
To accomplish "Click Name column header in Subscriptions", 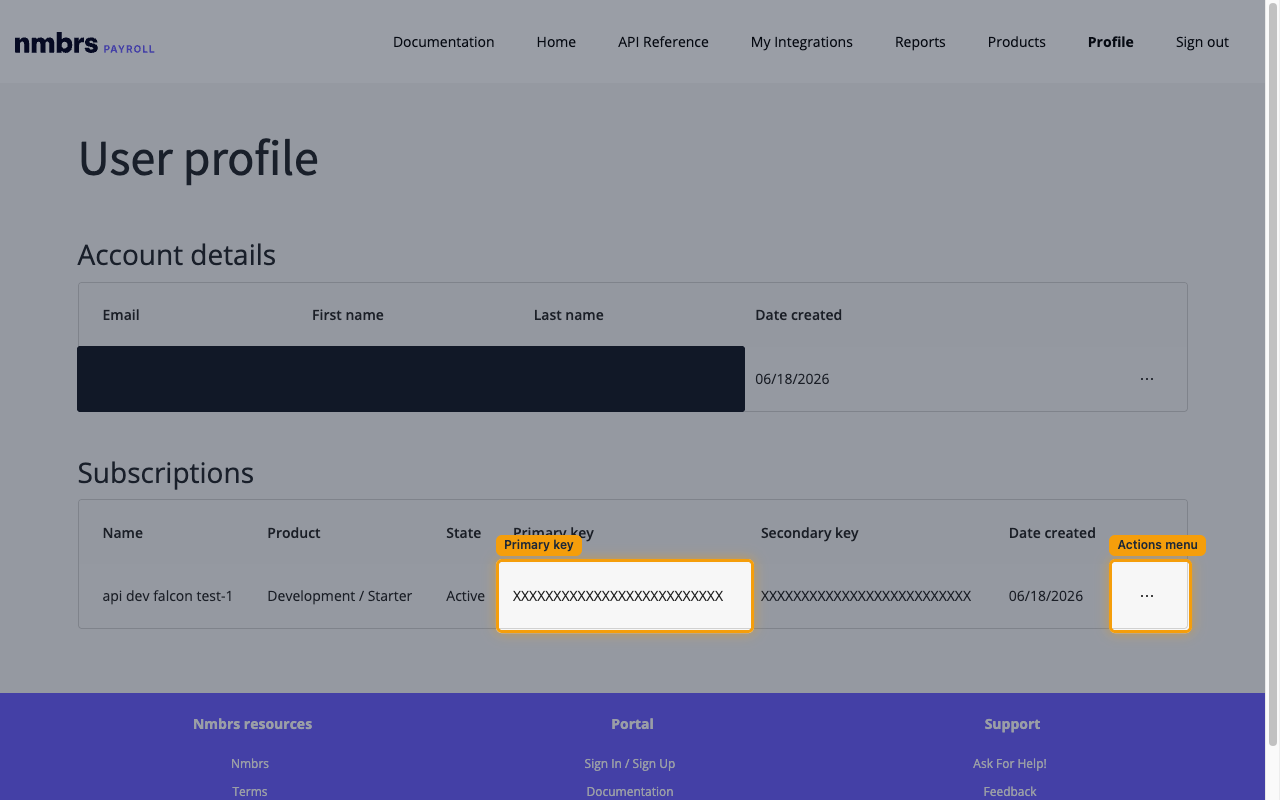I will (x=123, y=533).
